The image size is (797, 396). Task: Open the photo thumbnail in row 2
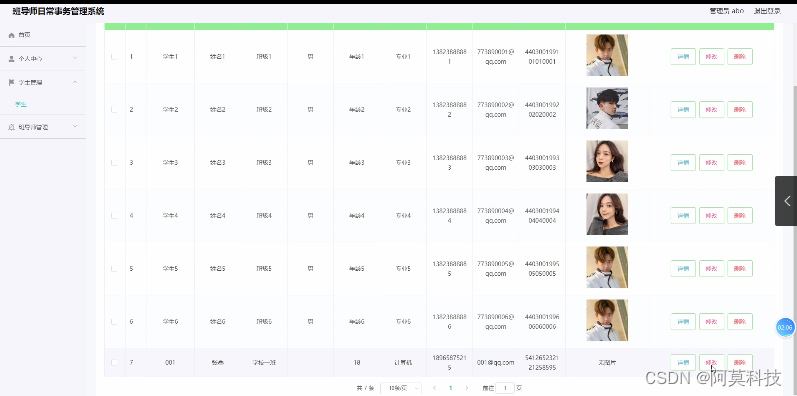pos(607,108)
